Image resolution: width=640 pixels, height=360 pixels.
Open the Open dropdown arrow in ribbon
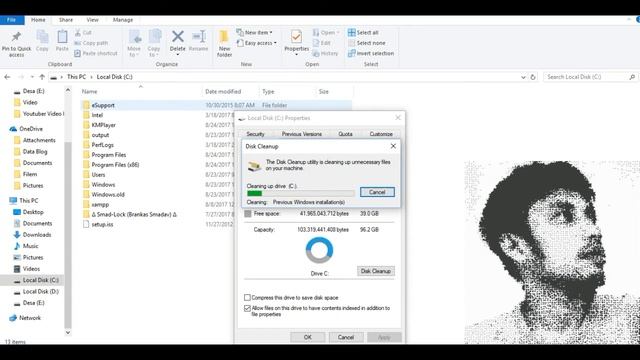(x=338, y=32)
